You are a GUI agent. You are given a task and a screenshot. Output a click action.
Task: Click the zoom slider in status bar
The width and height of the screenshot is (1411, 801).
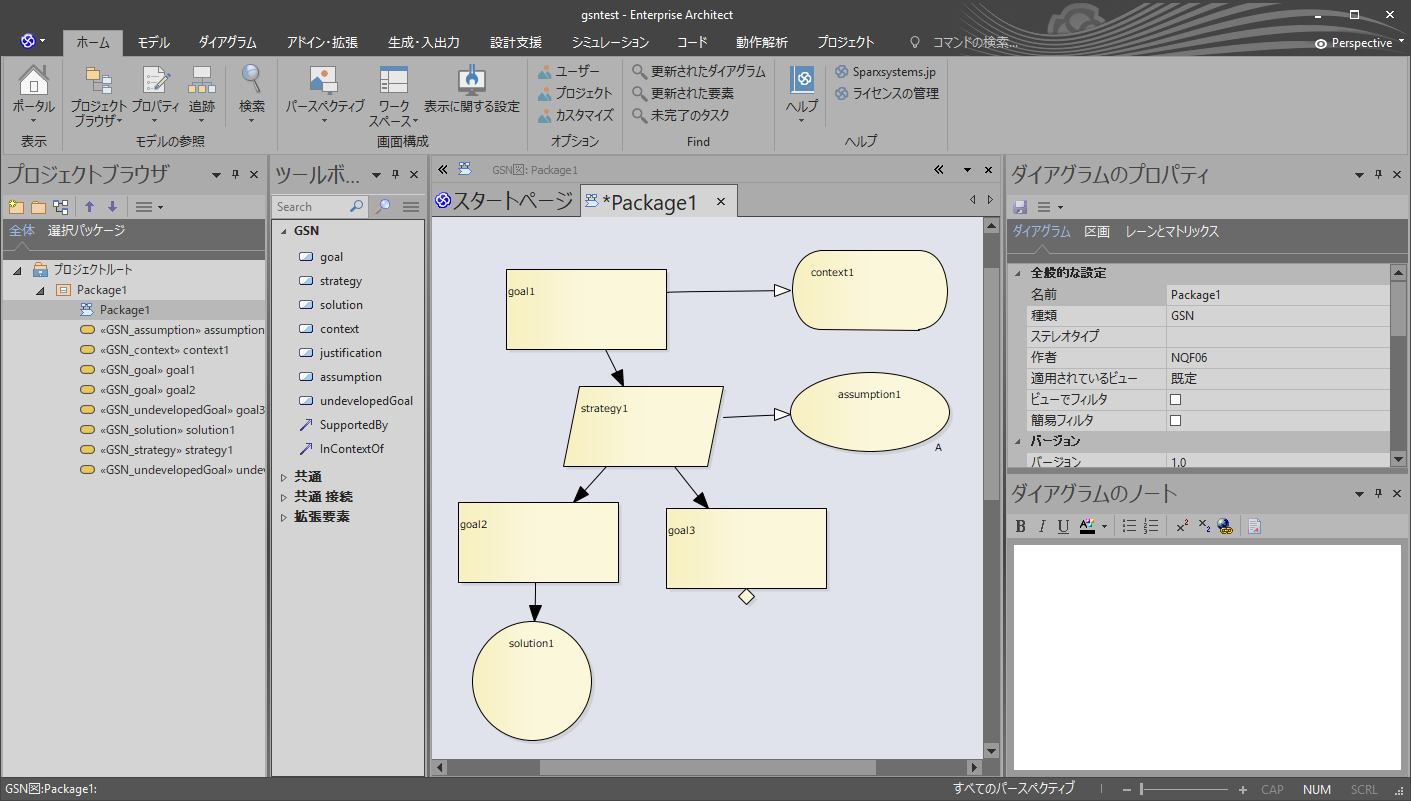pyautogui.click(x=1185, y=789)
